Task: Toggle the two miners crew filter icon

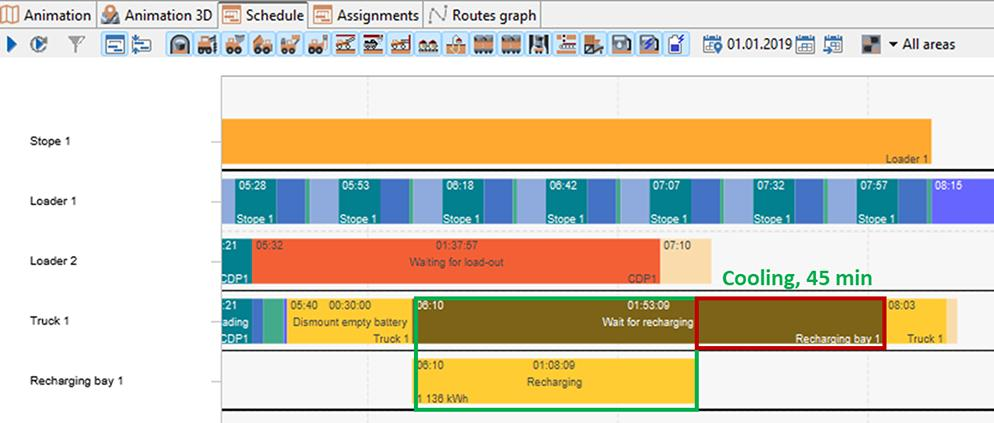Action: pyautogui.click(x=428, y=44)
